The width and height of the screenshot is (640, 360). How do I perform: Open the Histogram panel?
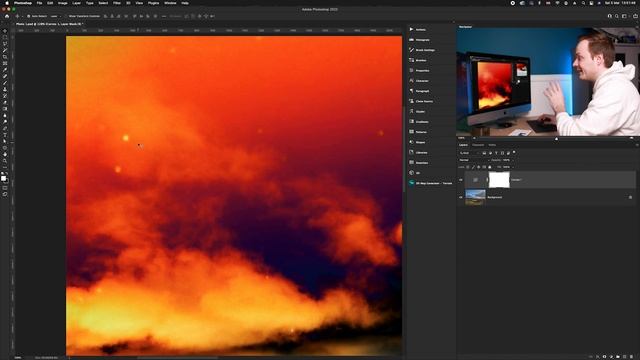pyautogui.click(x=420, y=40)
